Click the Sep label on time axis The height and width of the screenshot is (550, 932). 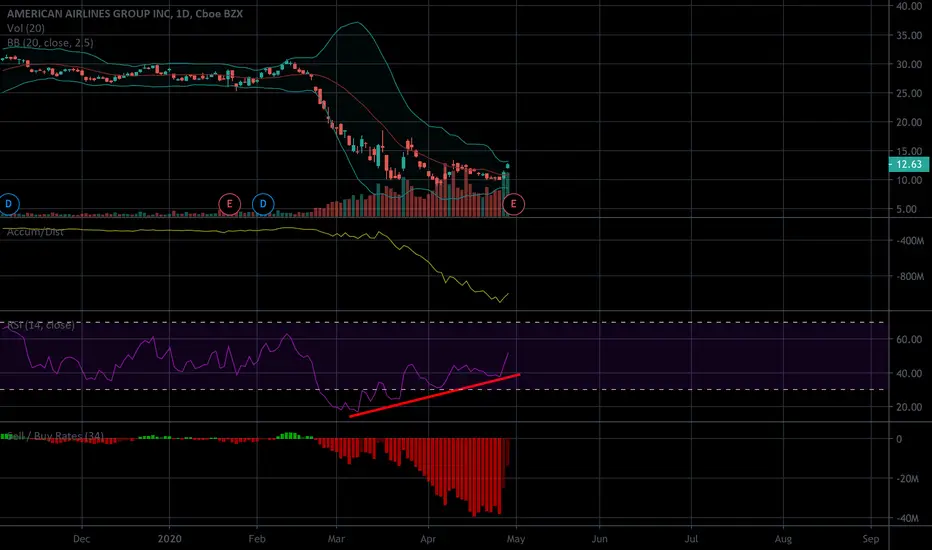[x=871, y=539]
